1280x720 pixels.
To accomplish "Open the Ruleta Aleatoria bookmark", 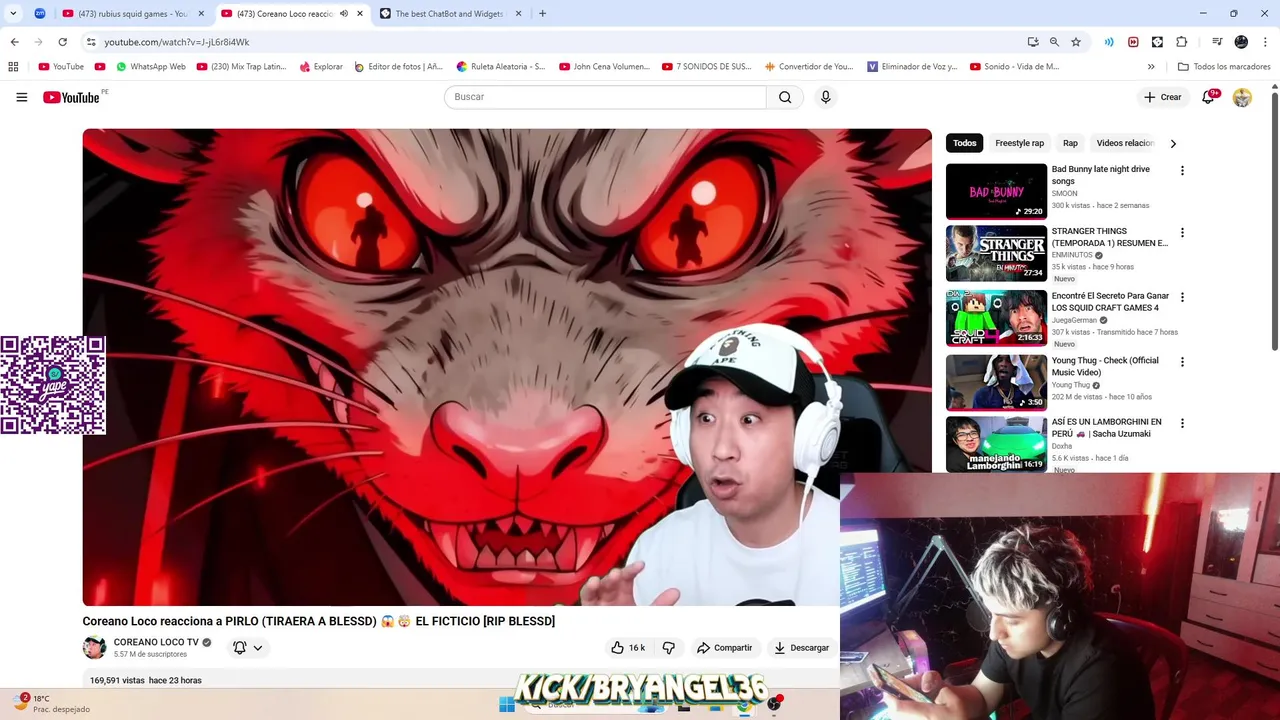I will point(501,67).
